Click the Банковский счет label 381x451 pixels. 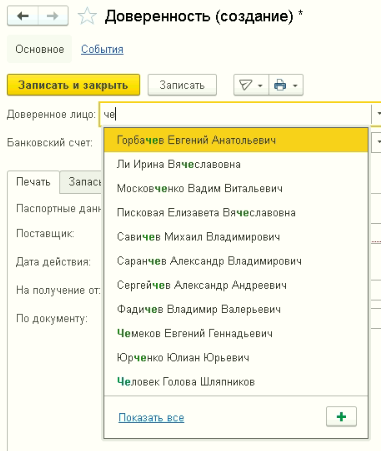click(x=50, y=143)
